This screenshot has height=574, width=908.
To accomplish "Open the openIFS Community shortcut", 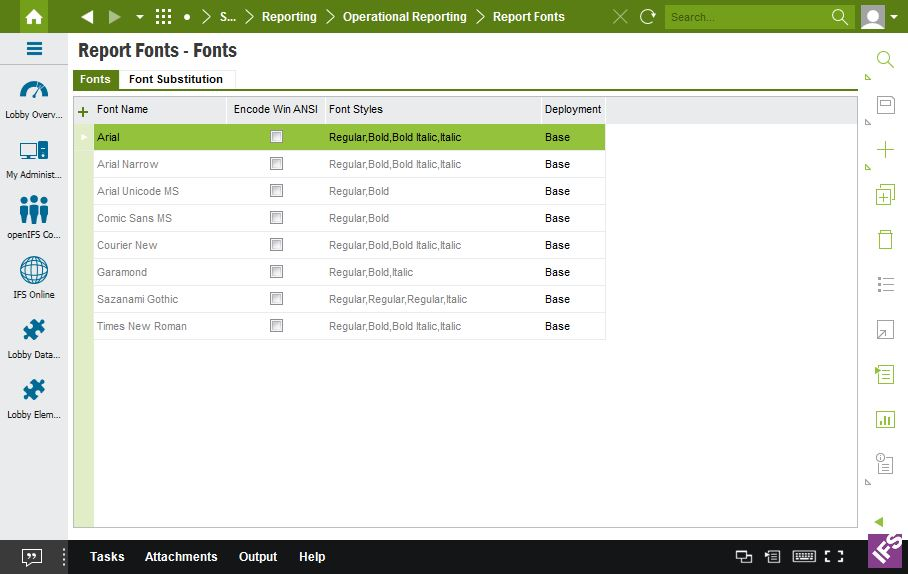I will 34,218.
